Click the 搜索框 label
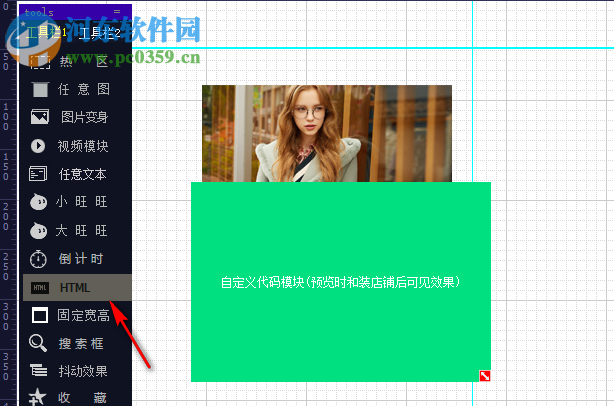 coord(81,344)
